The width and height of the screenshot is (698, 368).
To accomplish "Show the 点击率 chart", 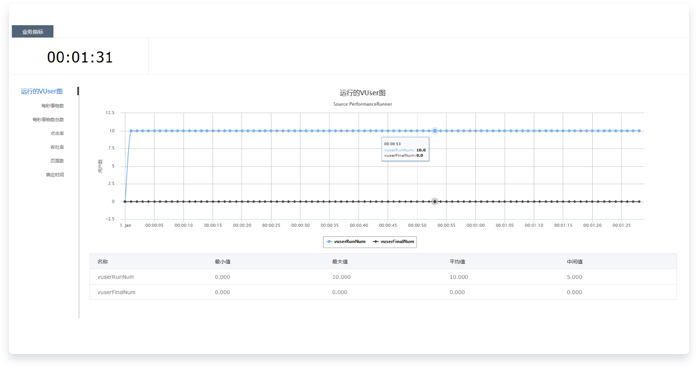I will coord(57,133).
